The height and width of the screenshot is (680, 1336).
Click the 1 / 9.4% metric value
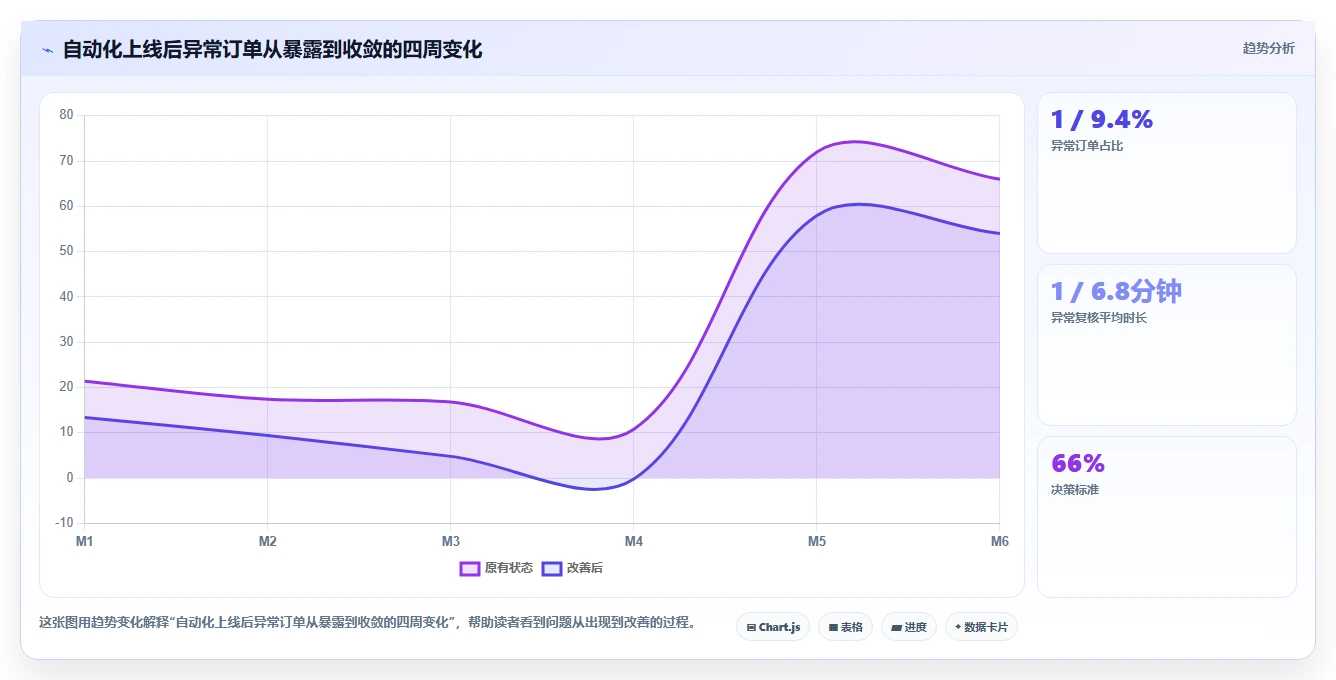point(1101,120)
